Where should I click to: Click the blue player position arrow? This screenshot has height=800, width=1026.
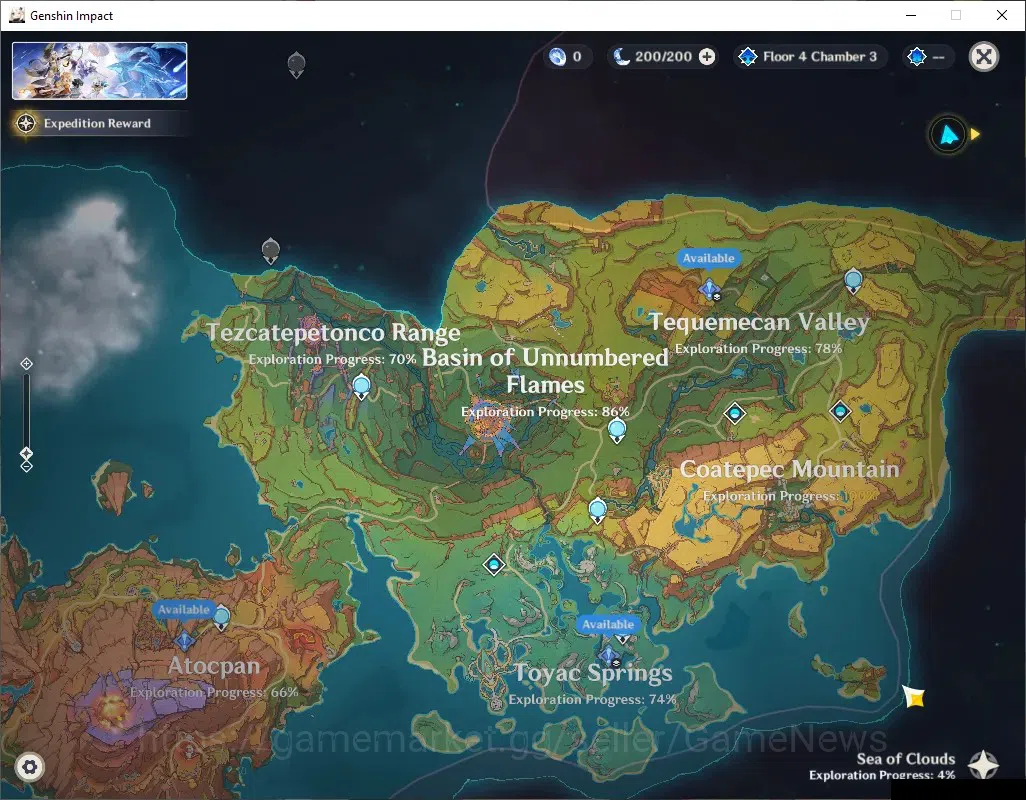(x=948, y=135)
